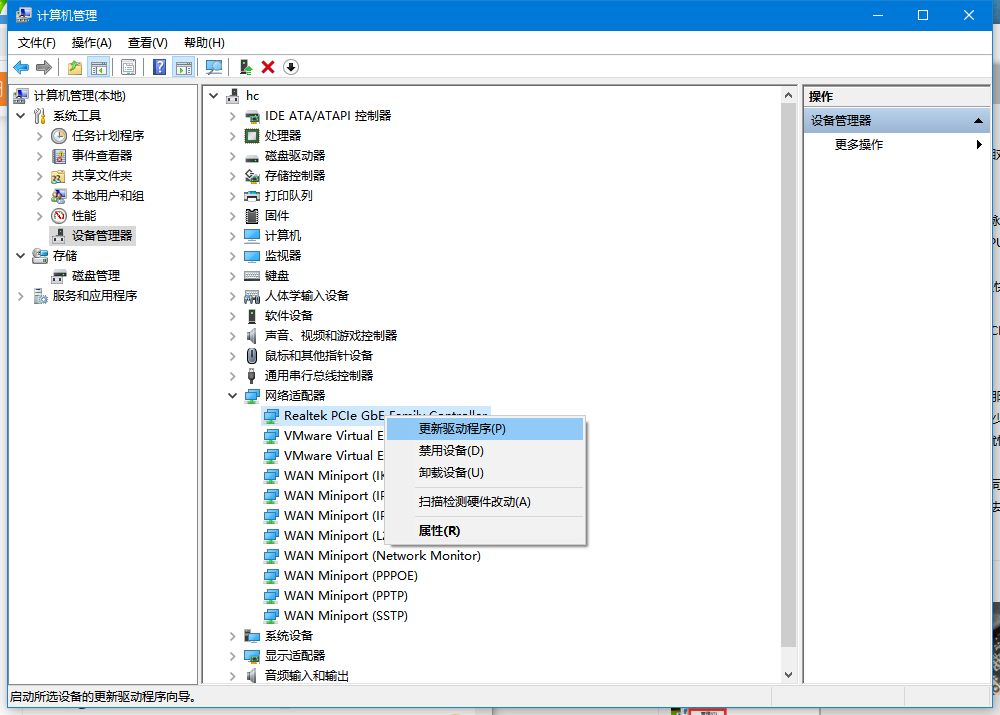Open the 操作(A) menu
This screenshot has width=1000, height=715.
pos(91,43)
